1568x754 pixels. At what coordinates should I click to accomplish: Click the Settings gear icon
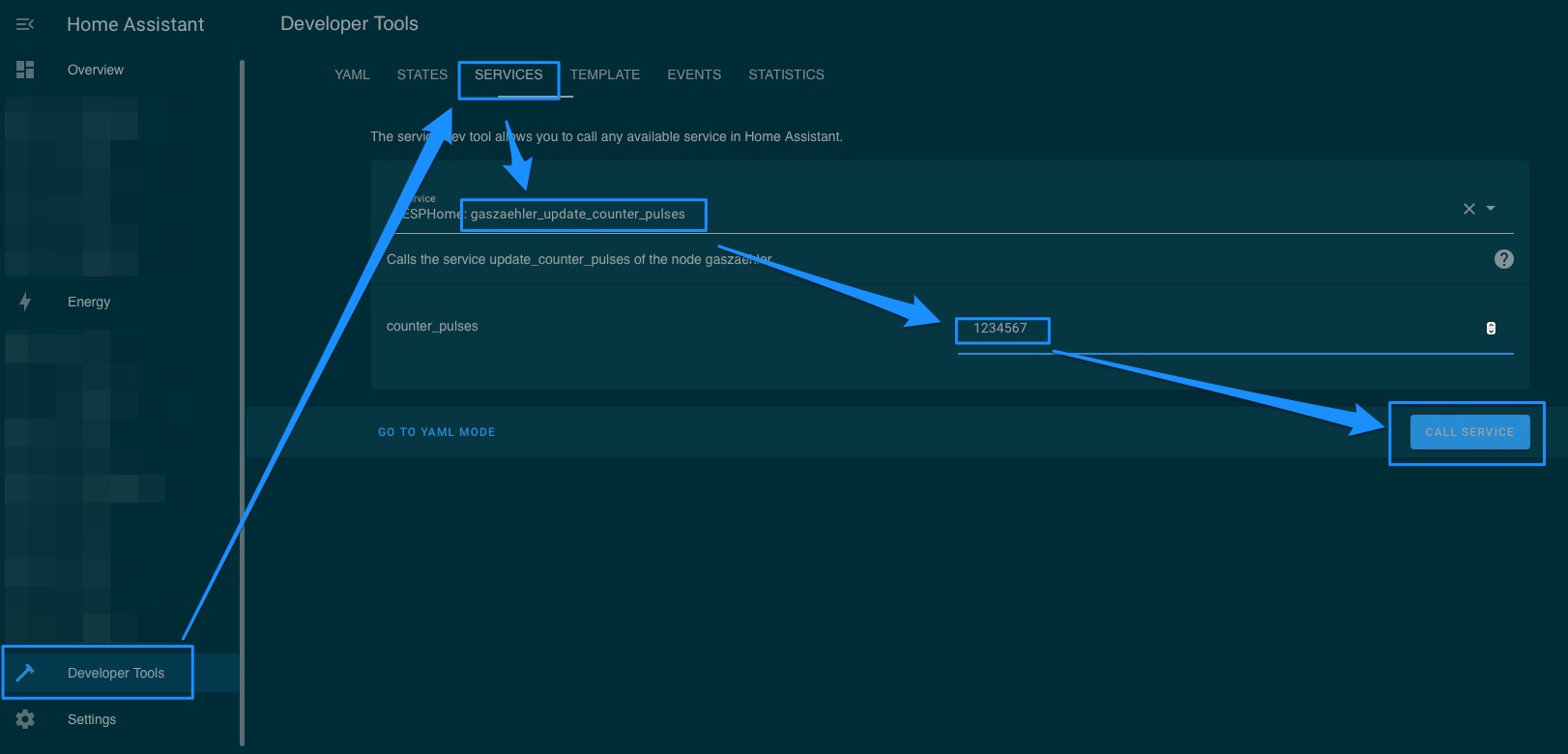(x=25, y=719)
